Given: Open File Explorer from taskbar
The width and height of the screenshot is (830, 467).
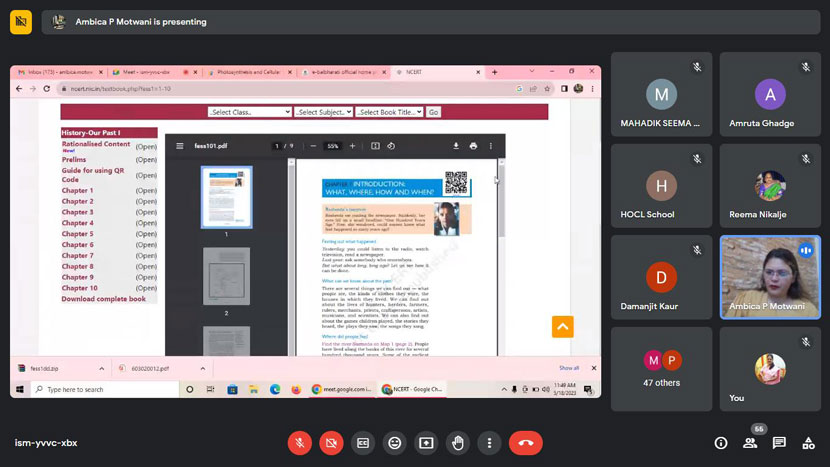Looking at the screenshot, I should [x=254, y=390].
